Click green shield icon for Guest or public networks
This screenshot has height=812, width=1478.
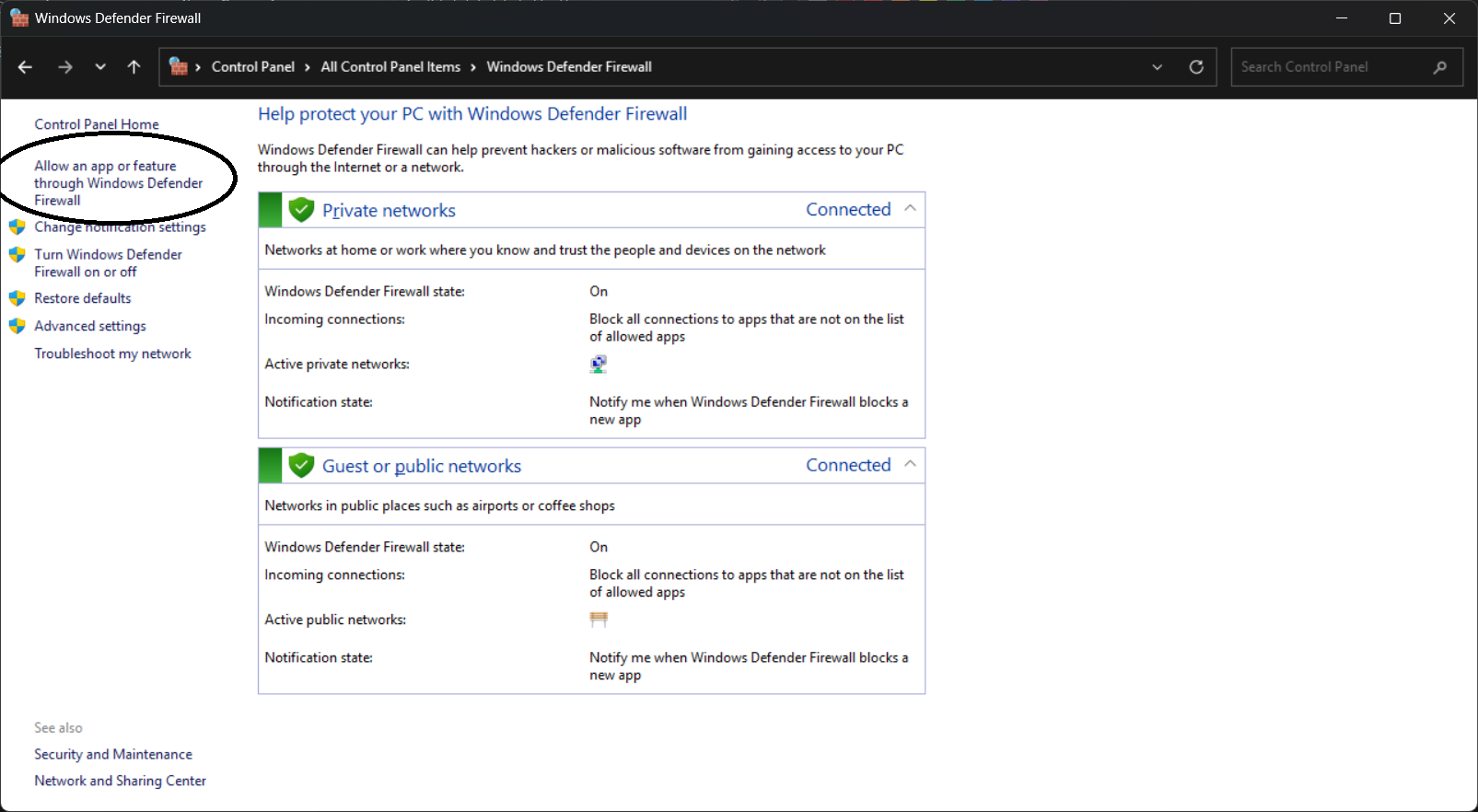point(301,466)
